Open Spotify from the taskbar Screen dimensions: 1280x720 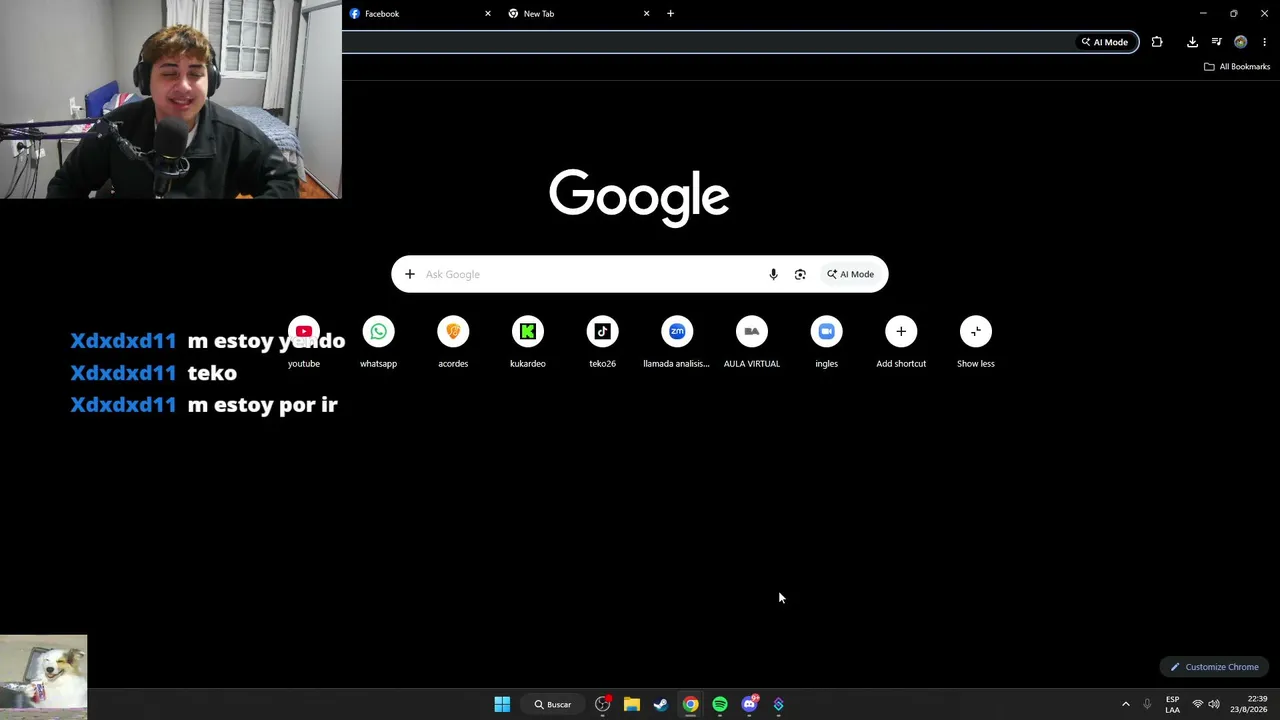pyautogui.click(x=720, y=704)
